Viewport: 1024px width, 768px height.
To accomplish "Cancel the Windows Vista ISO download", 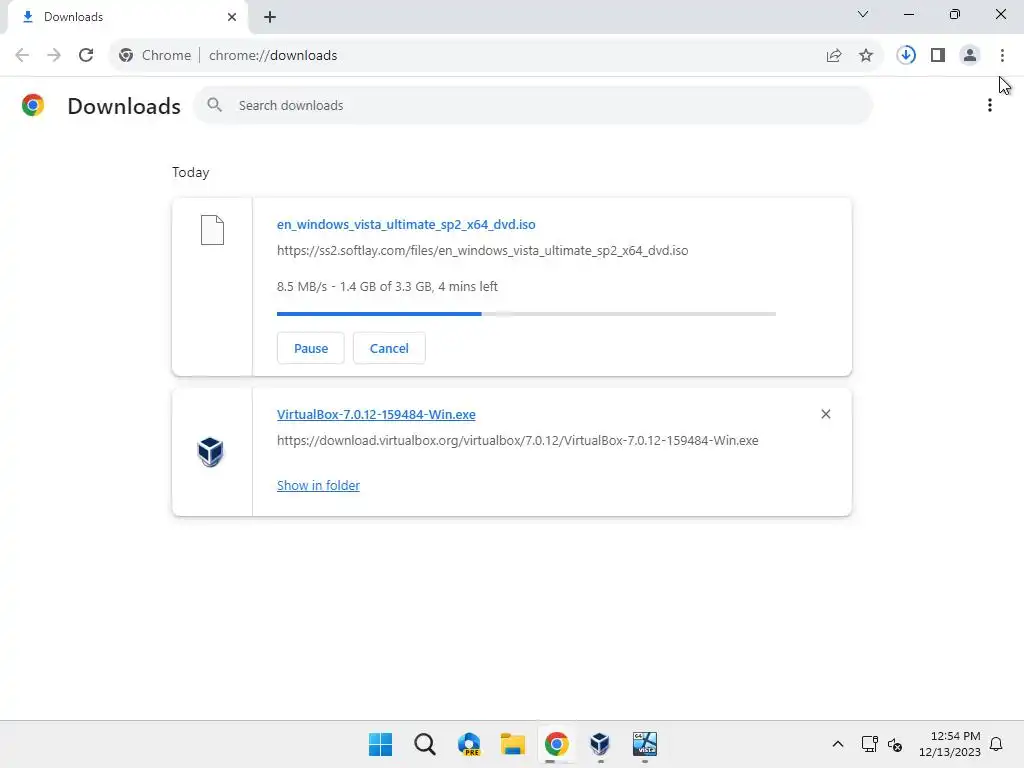I will click(x=389, y=348).
